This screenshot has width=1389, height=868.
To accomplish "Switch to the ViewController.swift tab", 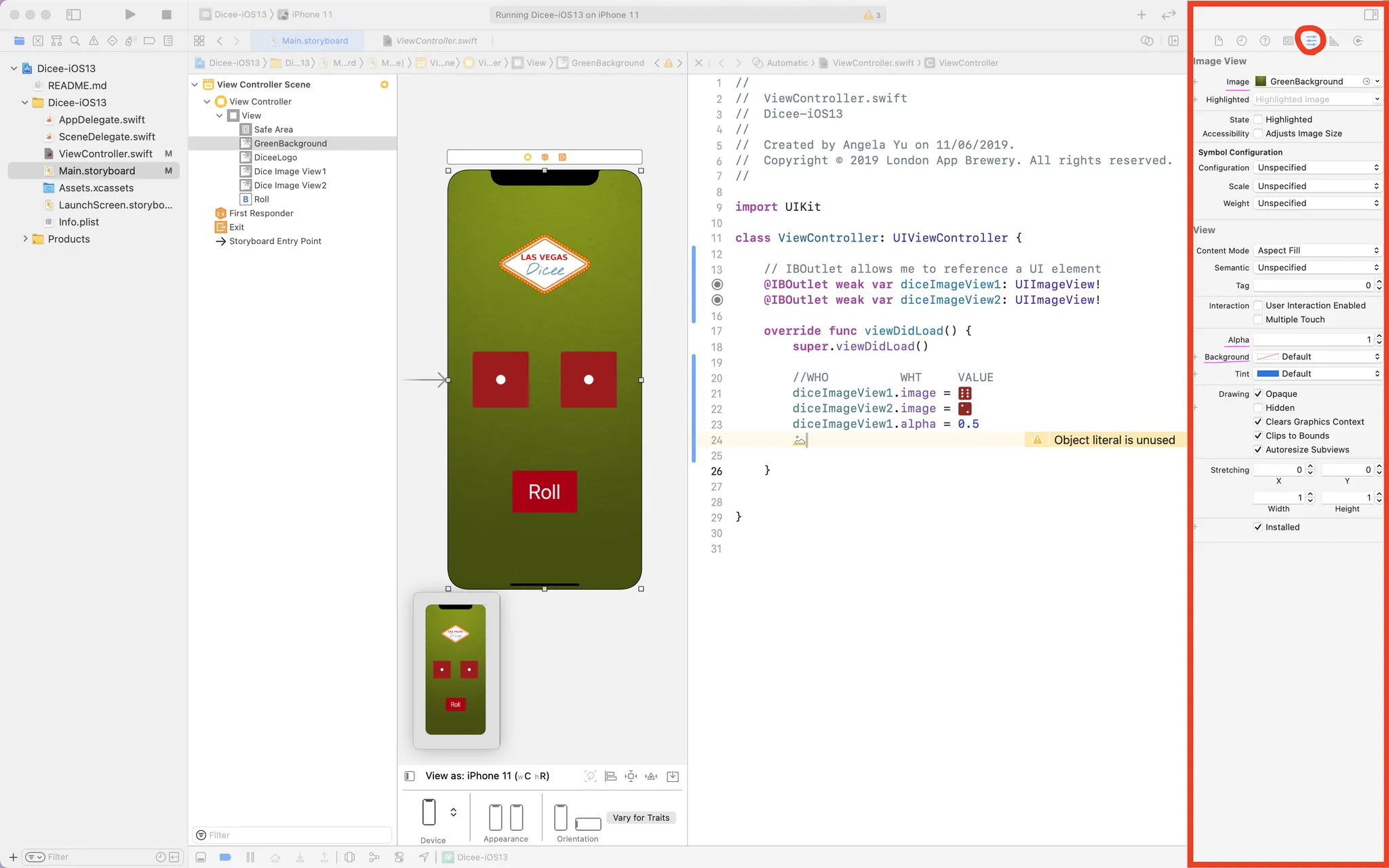I will coord(436,41).
